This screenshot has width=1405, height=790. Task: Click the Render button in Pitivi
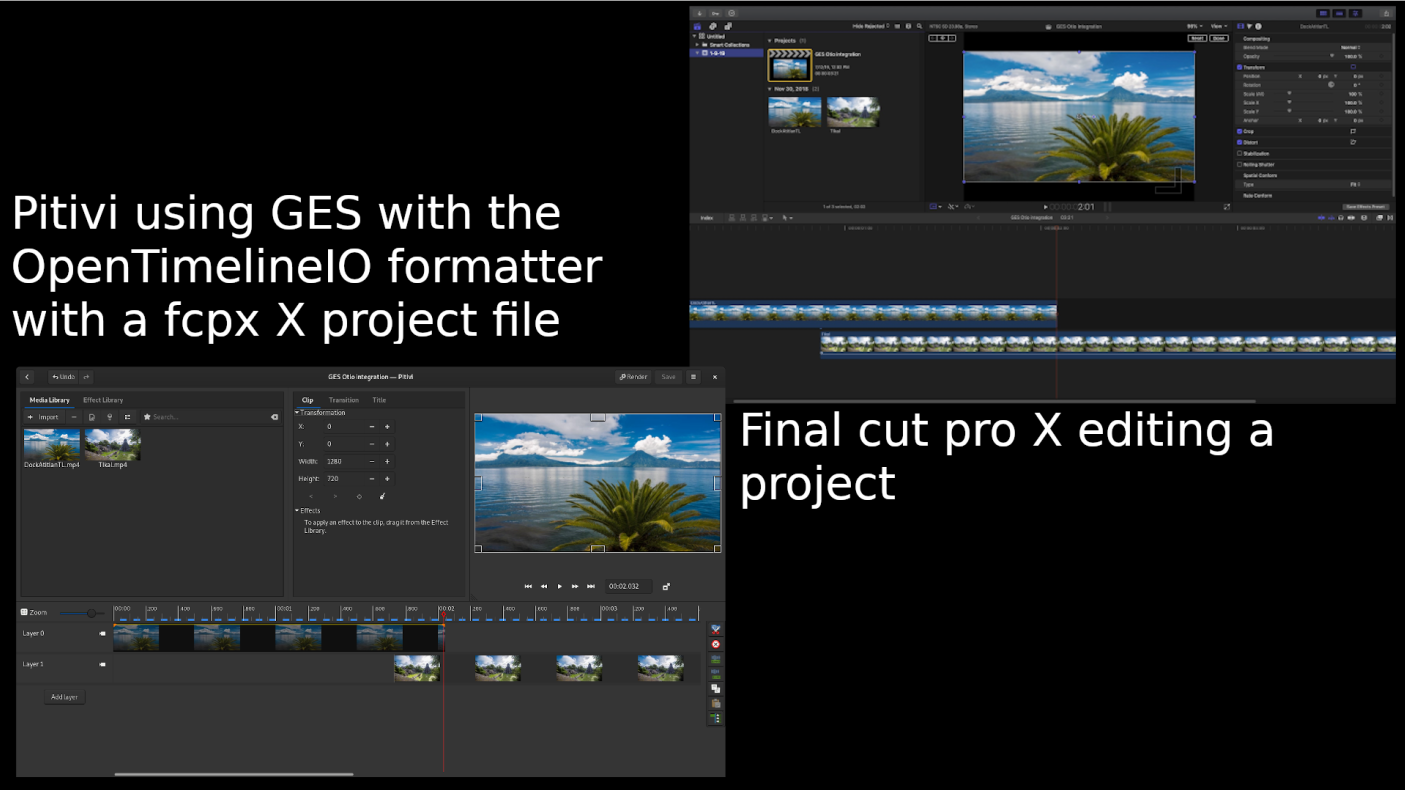[633, 377]
